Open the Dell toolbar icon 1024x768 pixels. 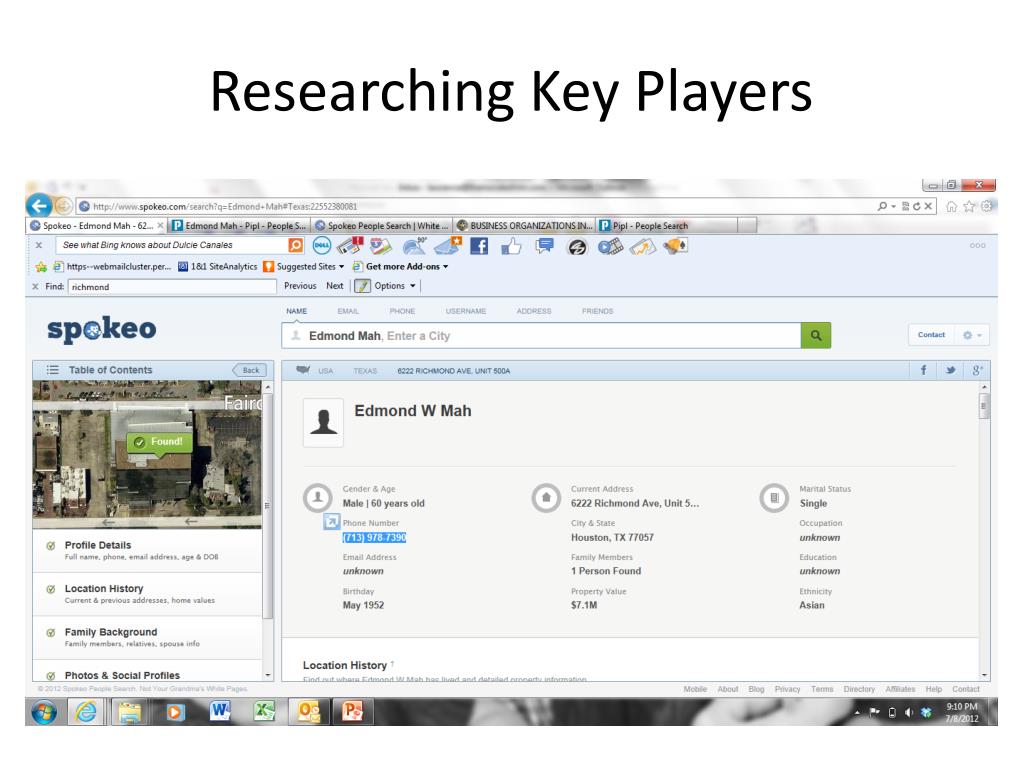[322, 246]
